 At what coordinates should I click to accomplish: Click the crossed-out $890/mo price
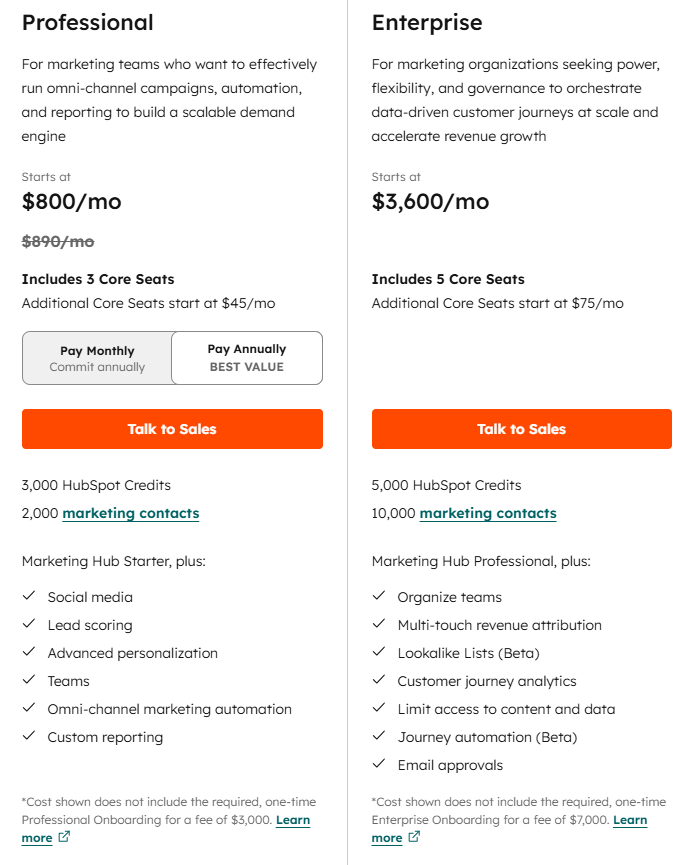(55, 240)
